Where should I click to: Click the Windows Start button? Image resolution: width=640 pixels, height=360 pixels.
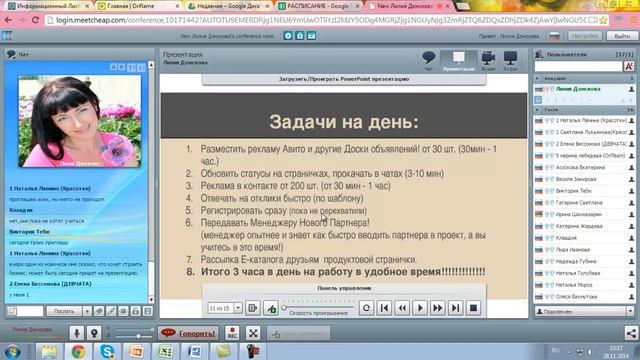pos(12,351)
